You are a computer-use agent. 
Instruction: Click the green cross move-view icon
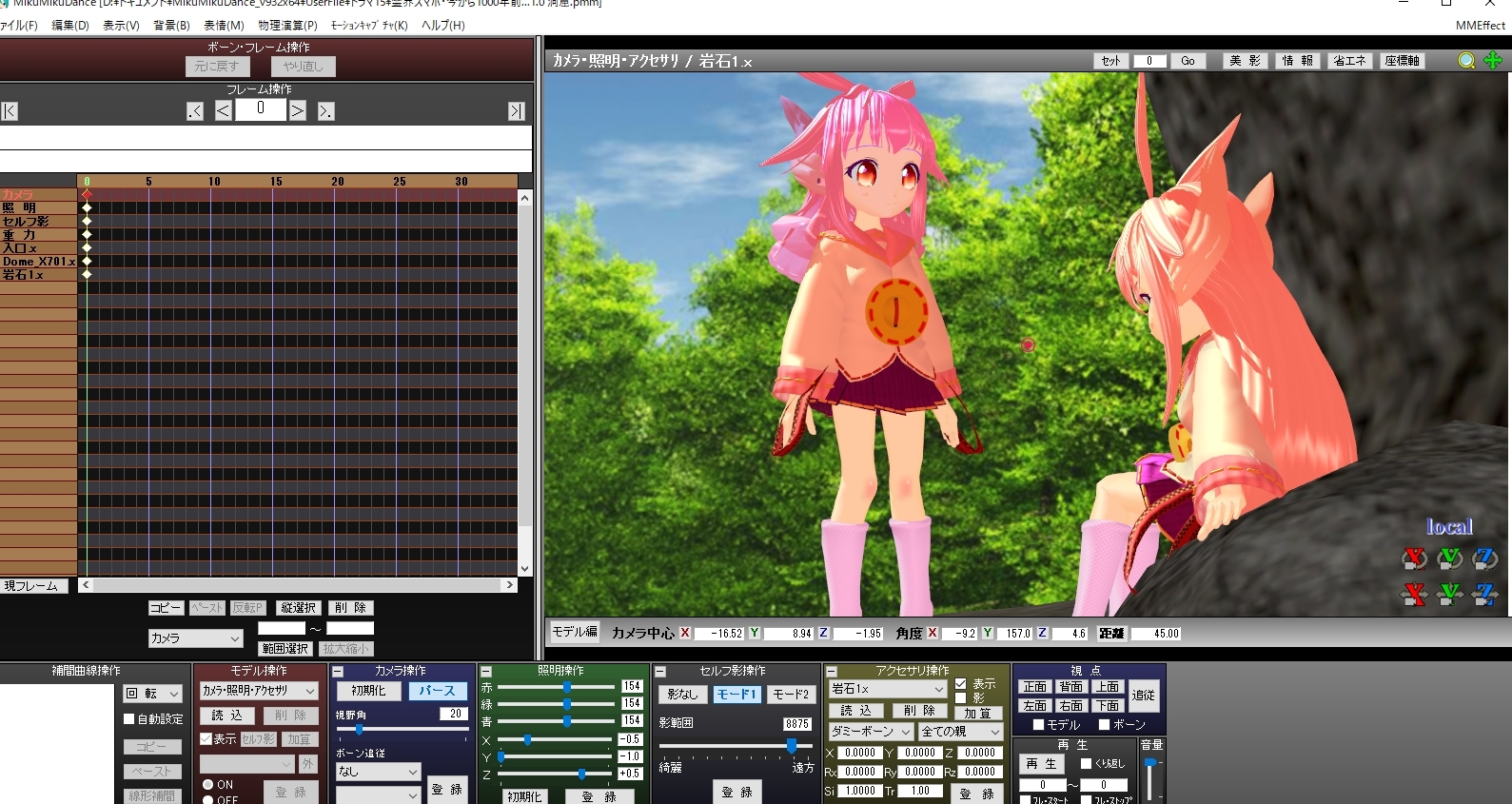pyautogui.click(x=1493, y=61)
